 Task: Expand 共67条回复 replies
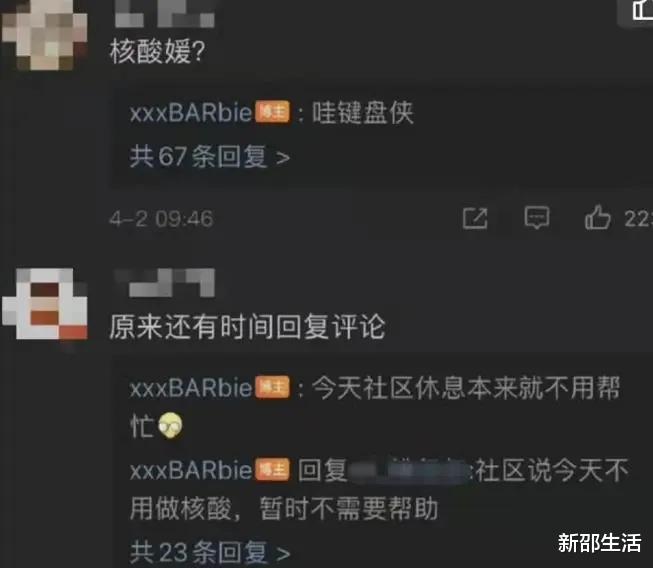[x=209, y=157]
